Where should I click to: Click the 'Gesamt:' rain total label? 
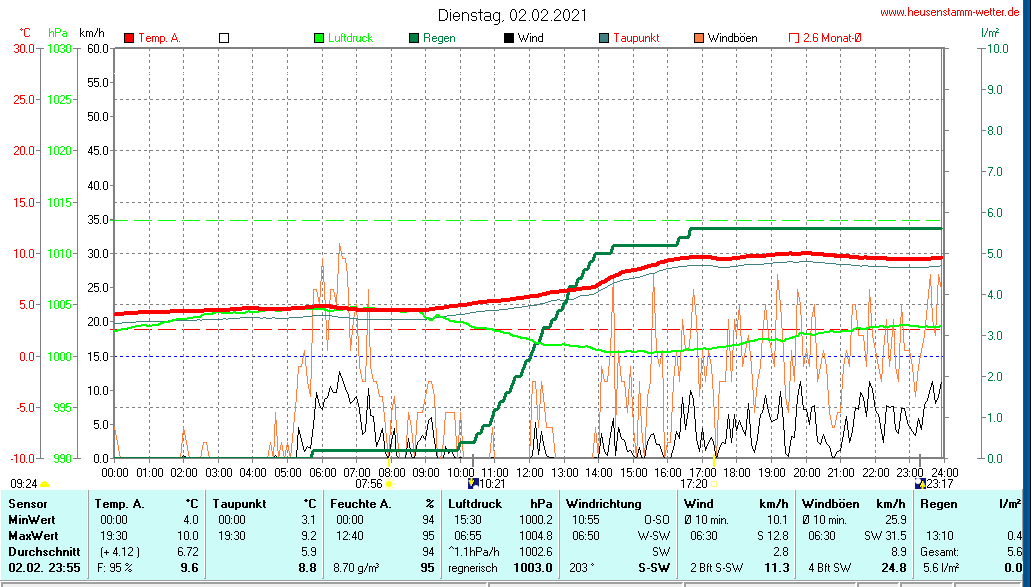coord(940,551)
